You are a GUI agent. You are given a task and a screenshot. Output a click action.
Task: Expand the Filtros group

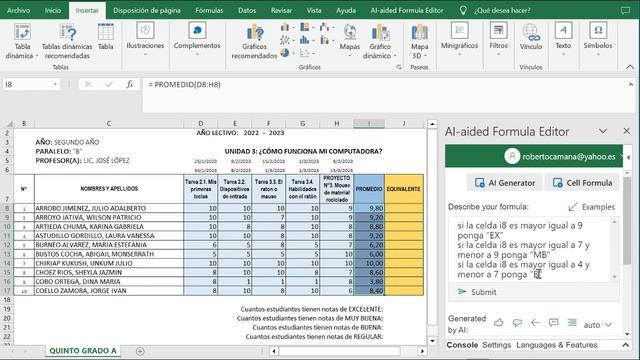tap(498, 40)
